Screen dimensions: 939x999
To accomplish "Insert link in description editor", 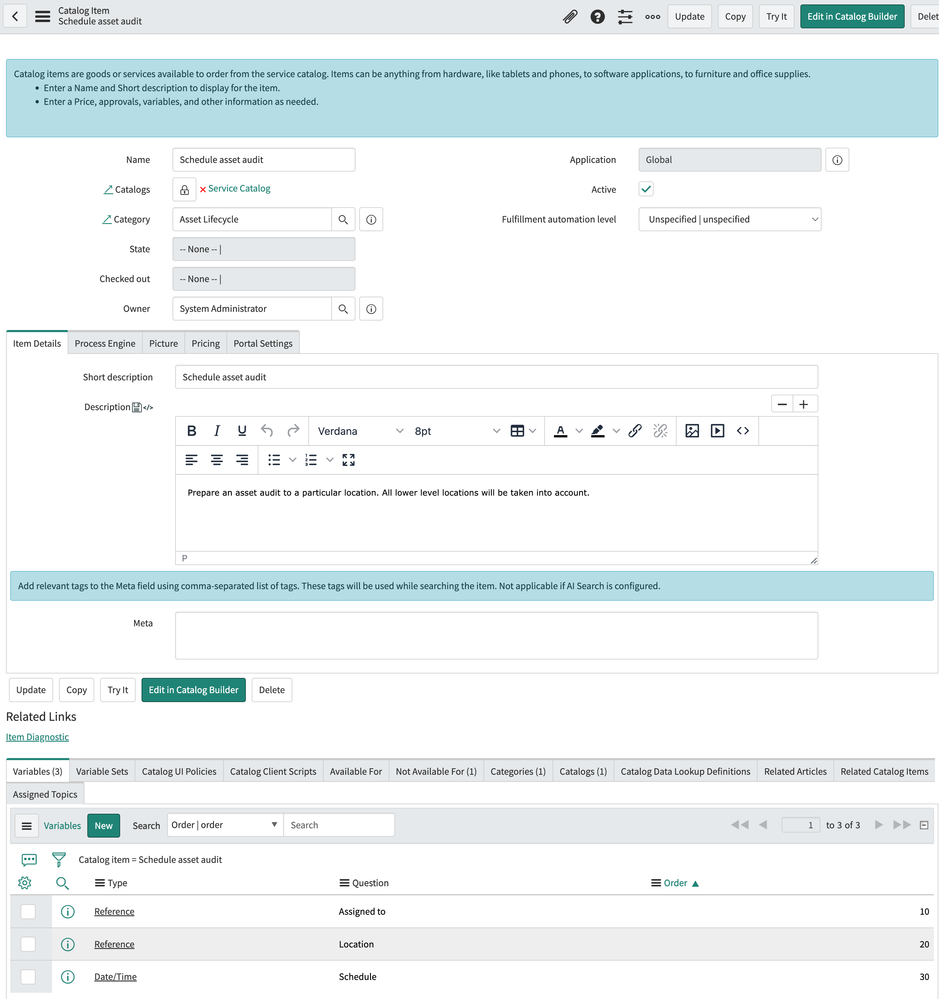I will [634, 431].
